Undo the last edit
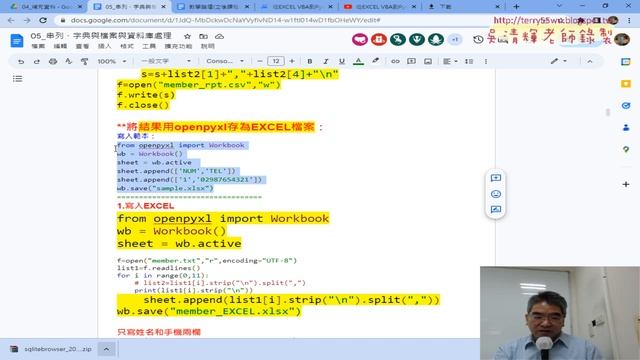 tap(21, 61)
